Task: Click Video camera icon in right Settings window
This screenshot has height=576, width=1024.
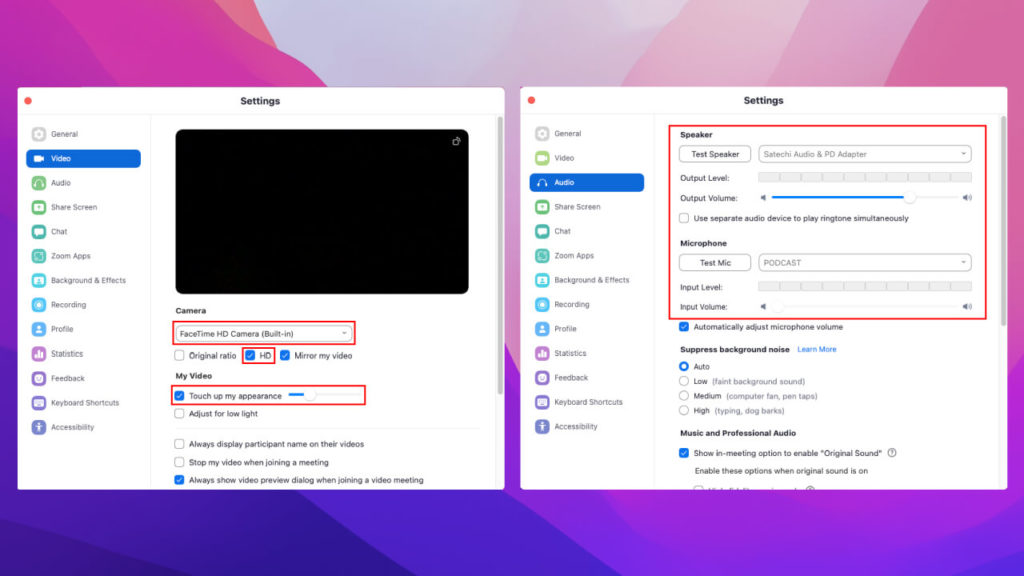Action: tap(542, 157)
